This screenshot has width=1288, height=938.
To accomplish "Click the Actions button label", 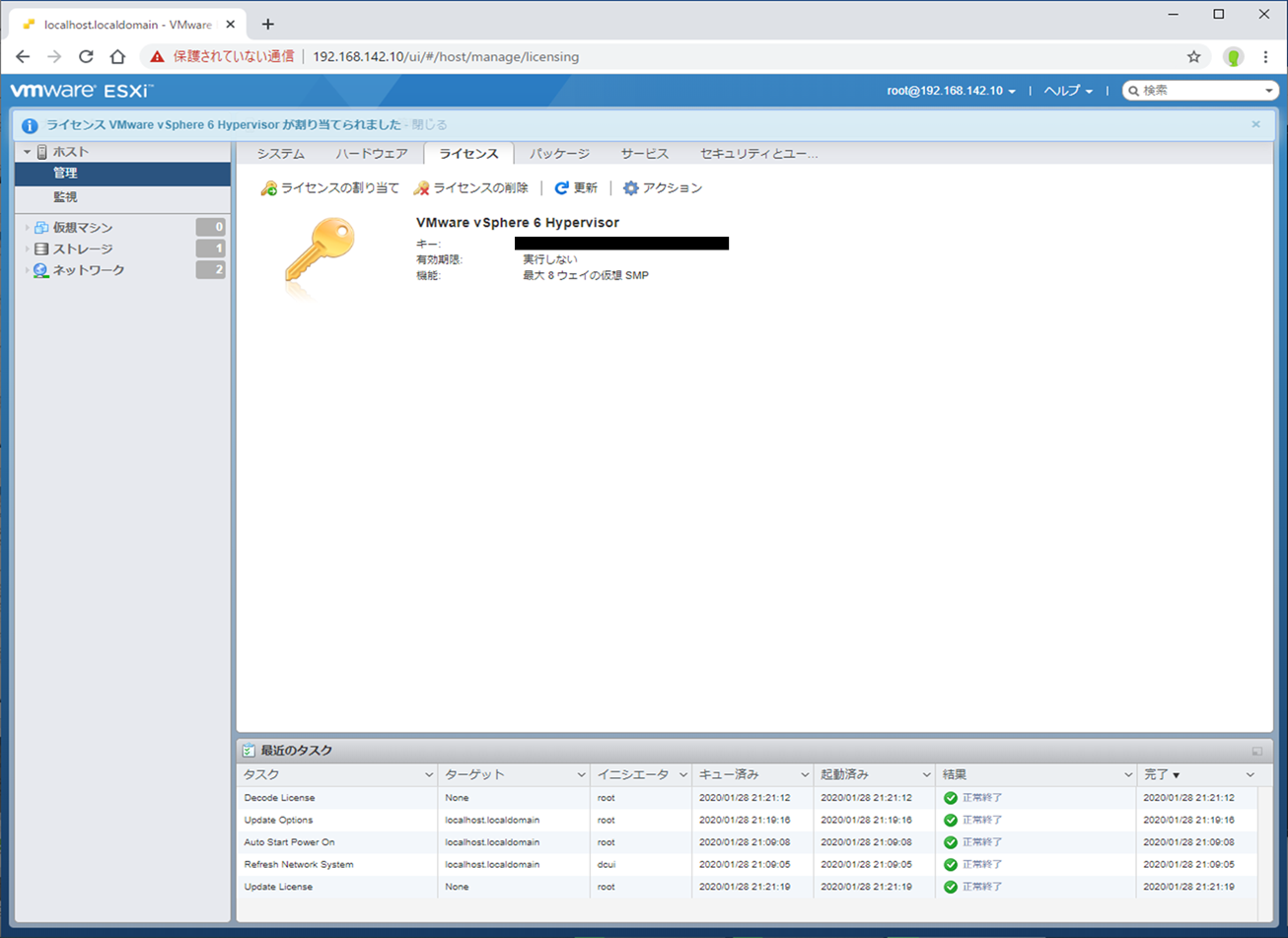I will coord(673,188).
